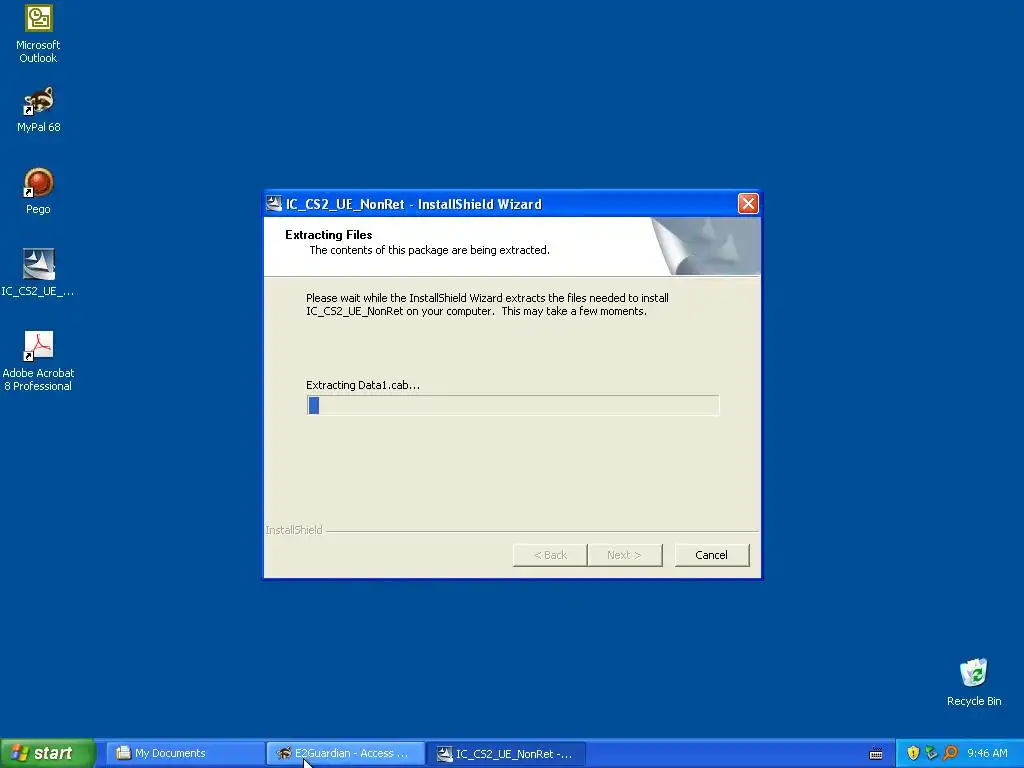Screen dimensions: 1024x768
Task: Click the green network tray icon
Action: [x=931, y=754]
